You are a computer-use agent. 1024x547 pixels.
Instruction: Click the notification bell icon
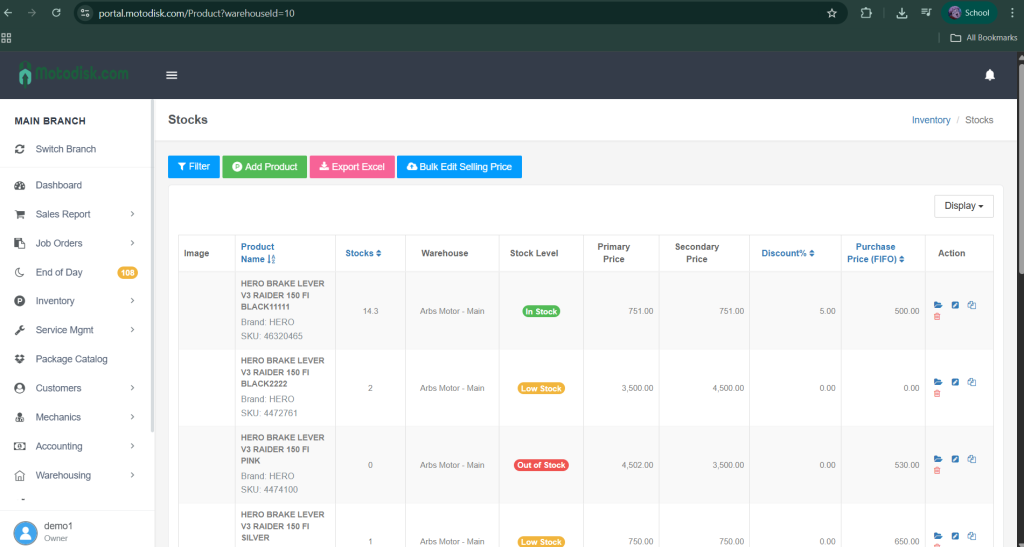pyautogui.click(x=989, y=75)
